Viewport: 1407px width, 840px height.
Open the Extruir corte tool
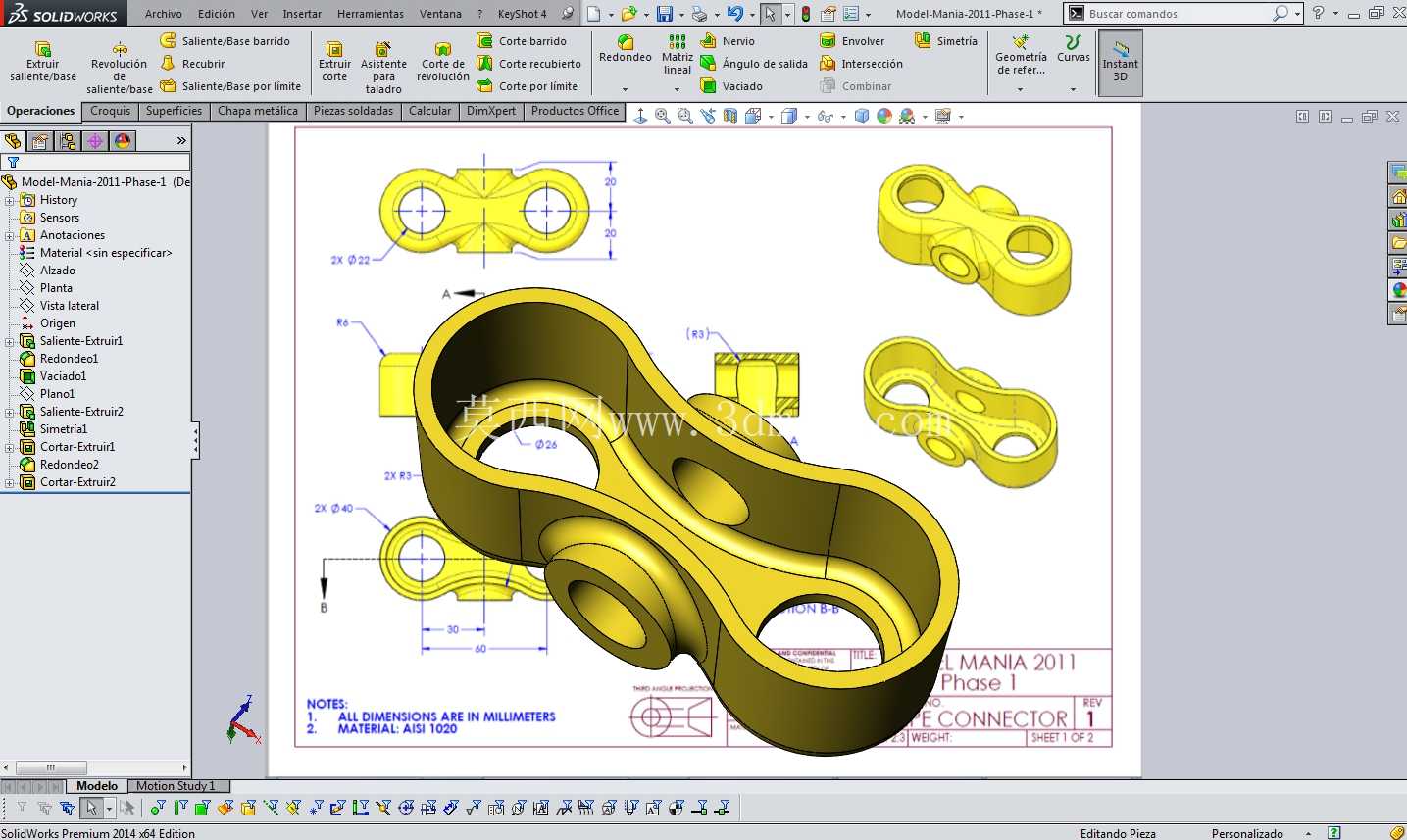tap(334, 62)
